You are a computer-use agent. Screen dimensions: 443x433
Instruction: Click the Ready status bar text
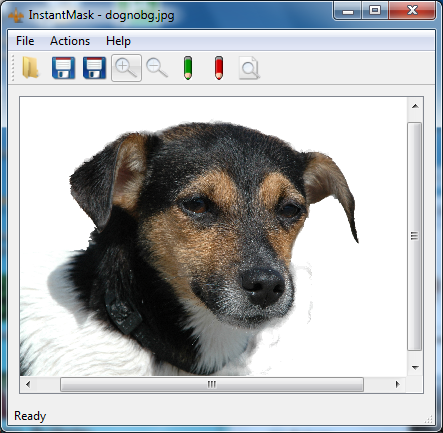(x=30, y=416)
